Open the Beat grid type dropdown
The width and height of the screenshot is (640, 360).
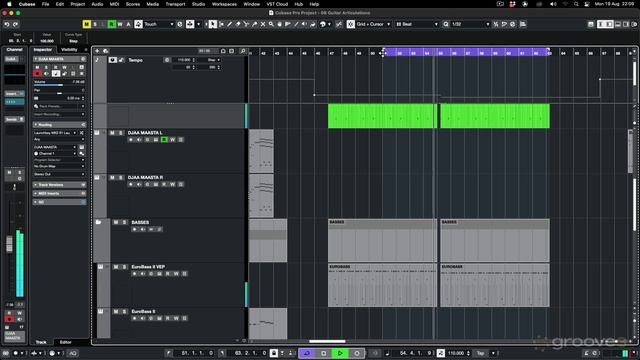pos(417,24)
